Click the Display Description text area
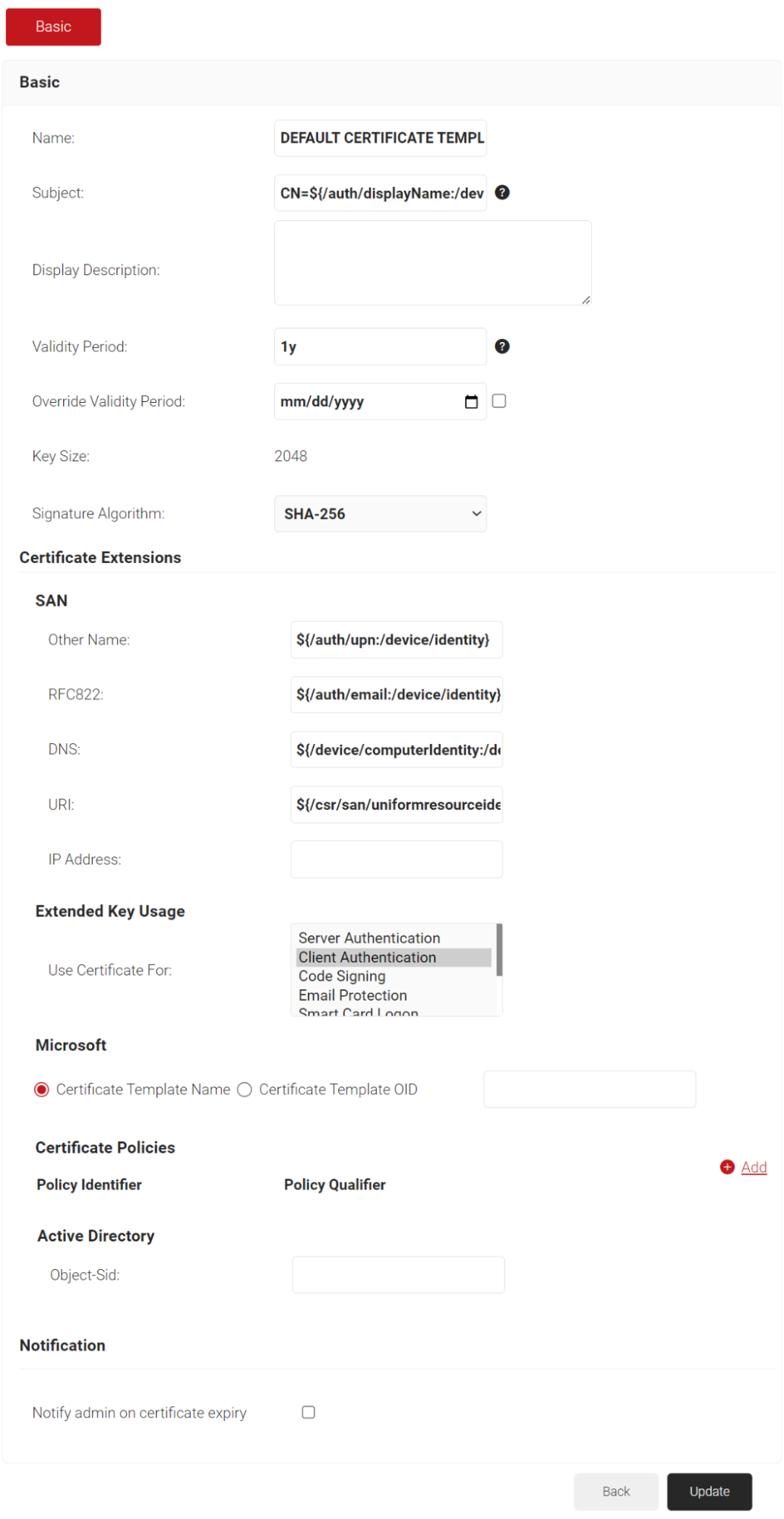 432,263
